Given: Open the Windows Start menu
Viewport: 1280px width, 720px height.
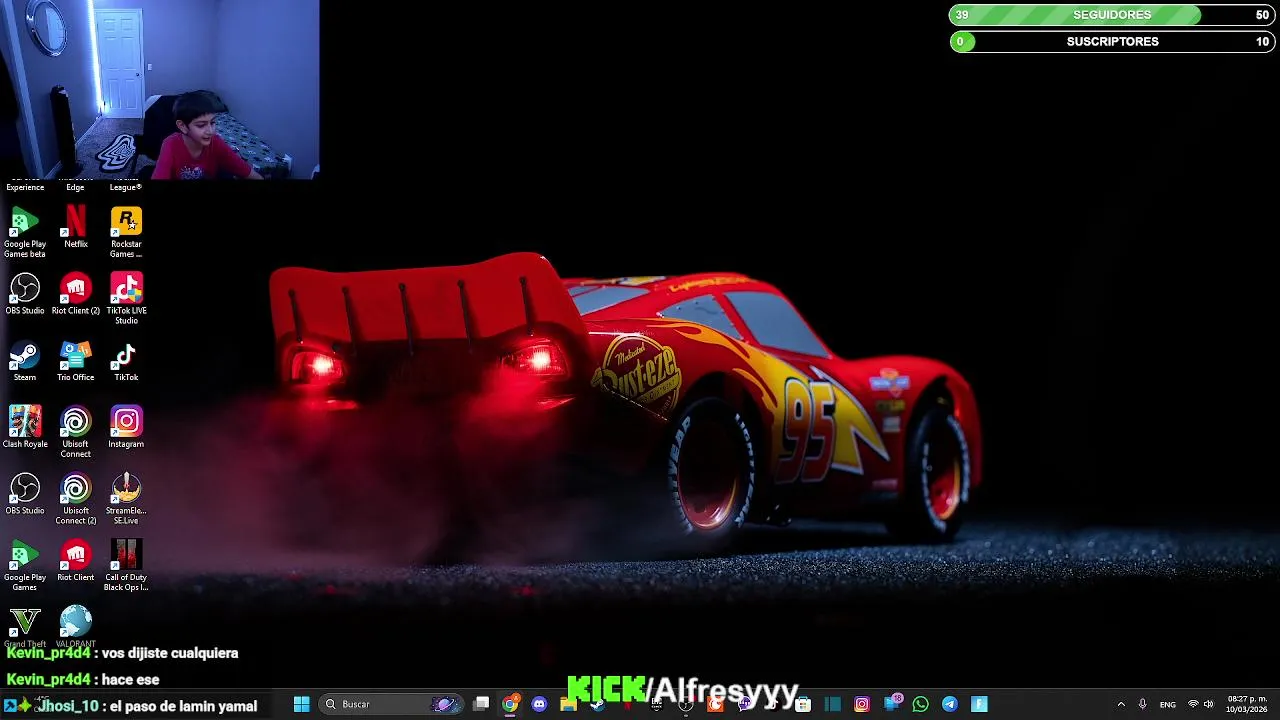Looking at the screenshot, I should (301, 704).
